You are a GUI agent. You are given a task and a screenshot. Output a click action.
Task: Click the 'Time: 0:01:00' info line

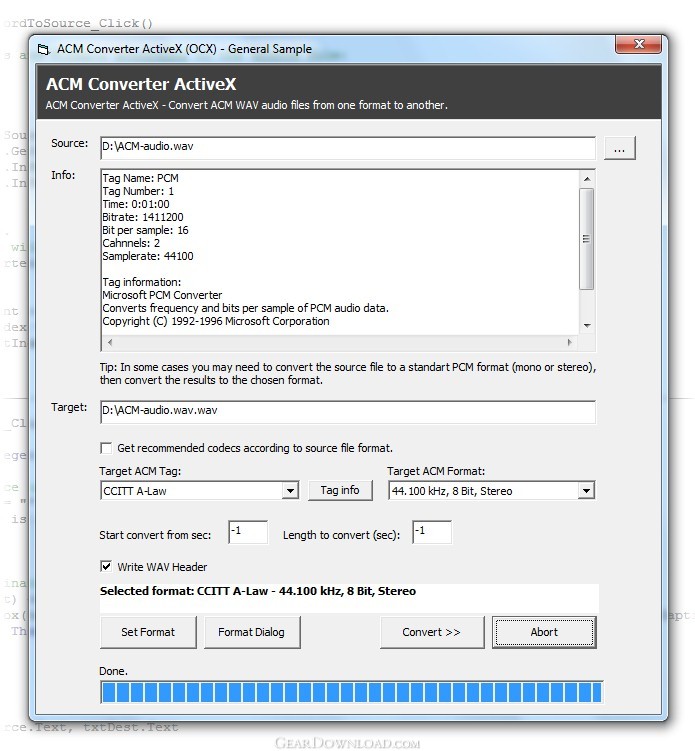point(136,204)
